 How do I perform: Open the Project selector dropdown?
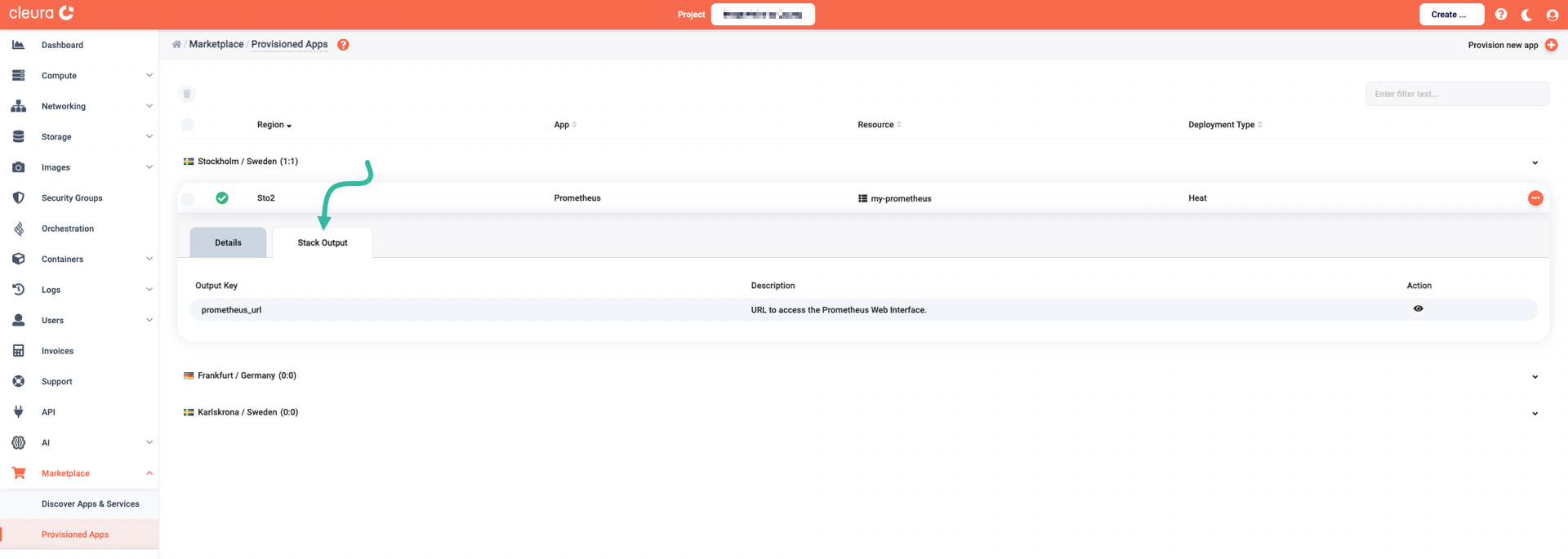pyautogui.click(x=763, y=15)
